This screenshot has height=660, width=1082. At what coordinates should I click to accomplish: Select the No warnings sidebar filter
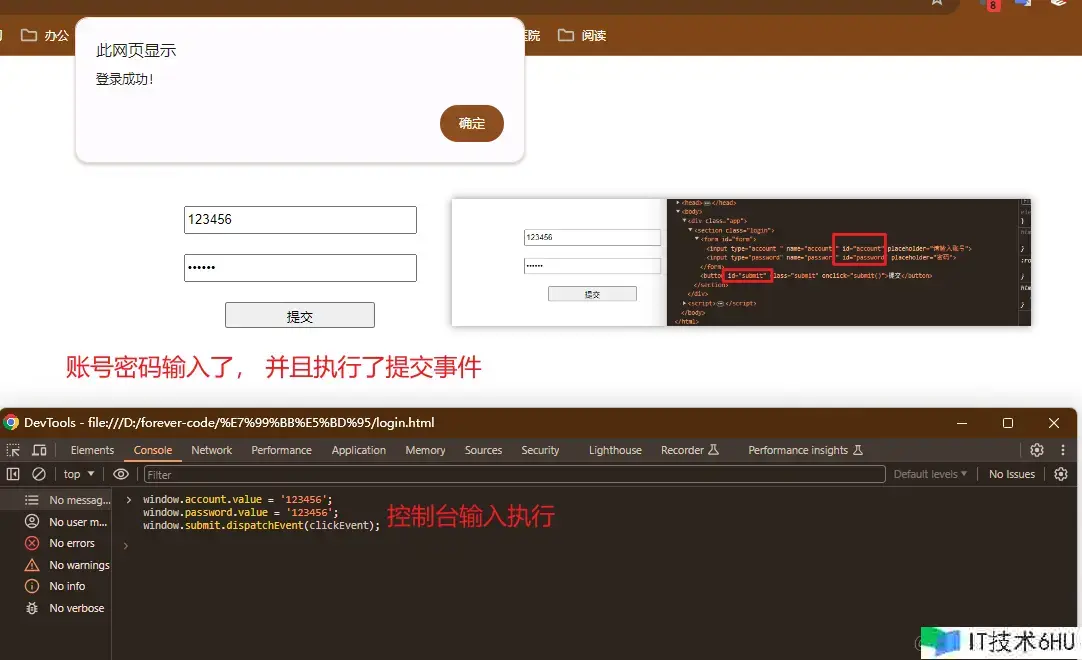[x=56, y=565]
